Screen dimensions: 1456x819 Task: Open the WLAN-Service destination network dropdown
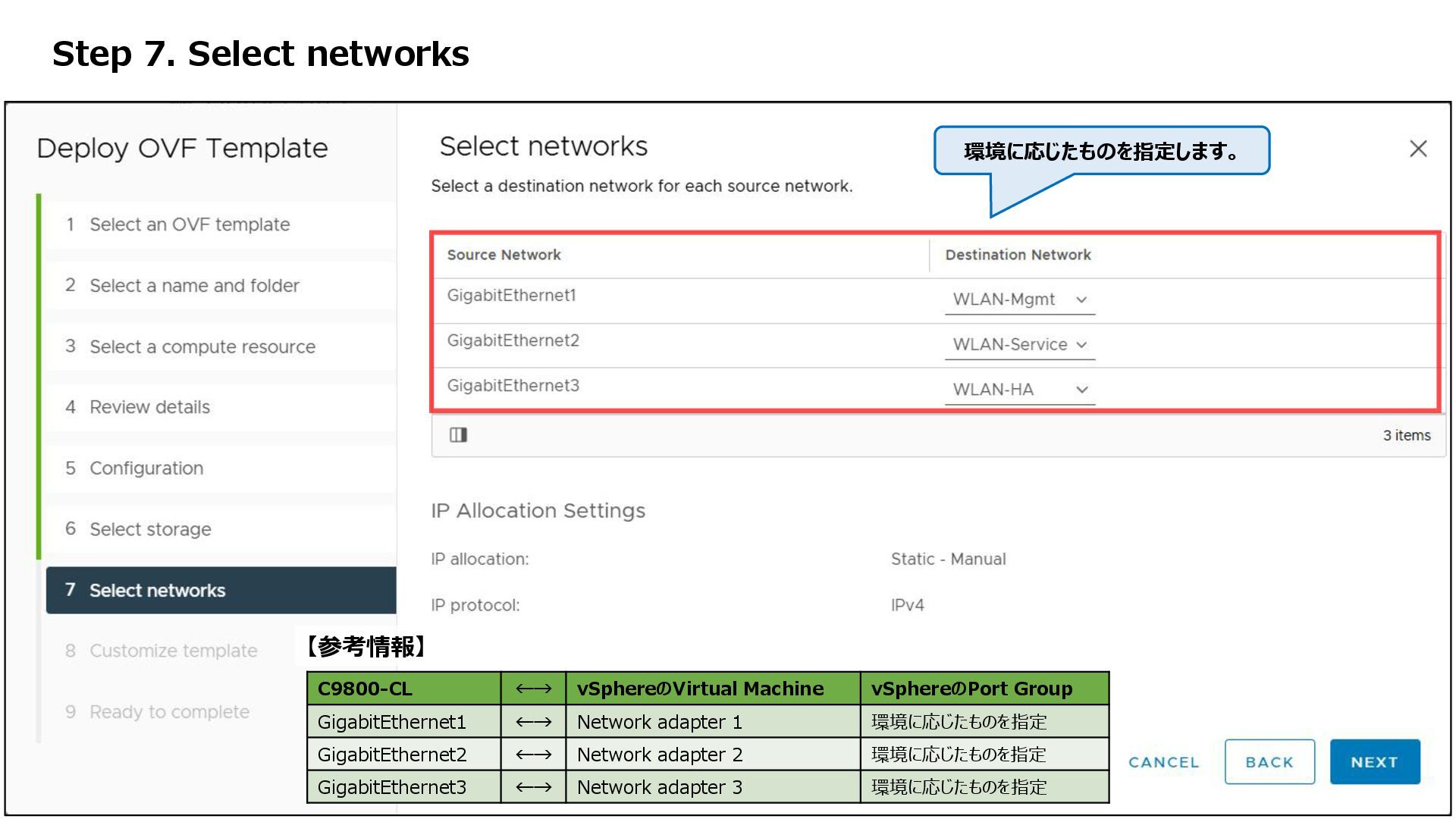click(1019, 344)
